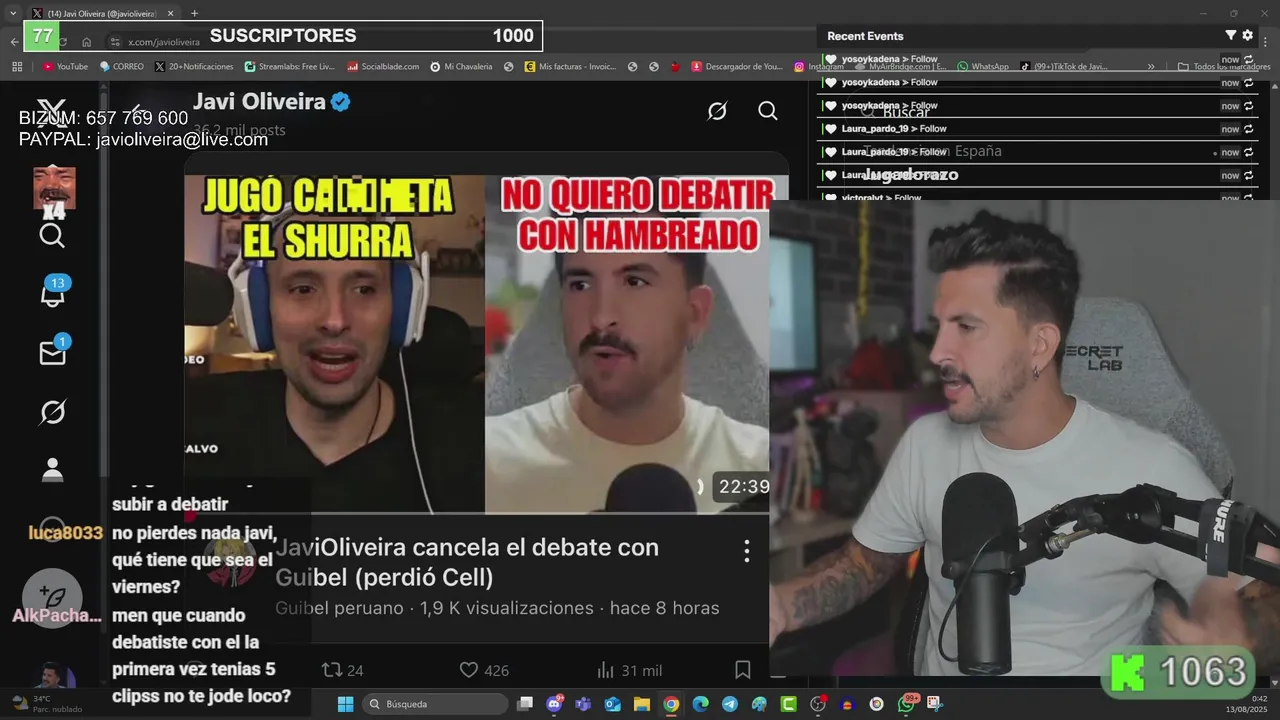Open Telegram from the taskbar
The image size is (1280, 720).
coord(729,704)
